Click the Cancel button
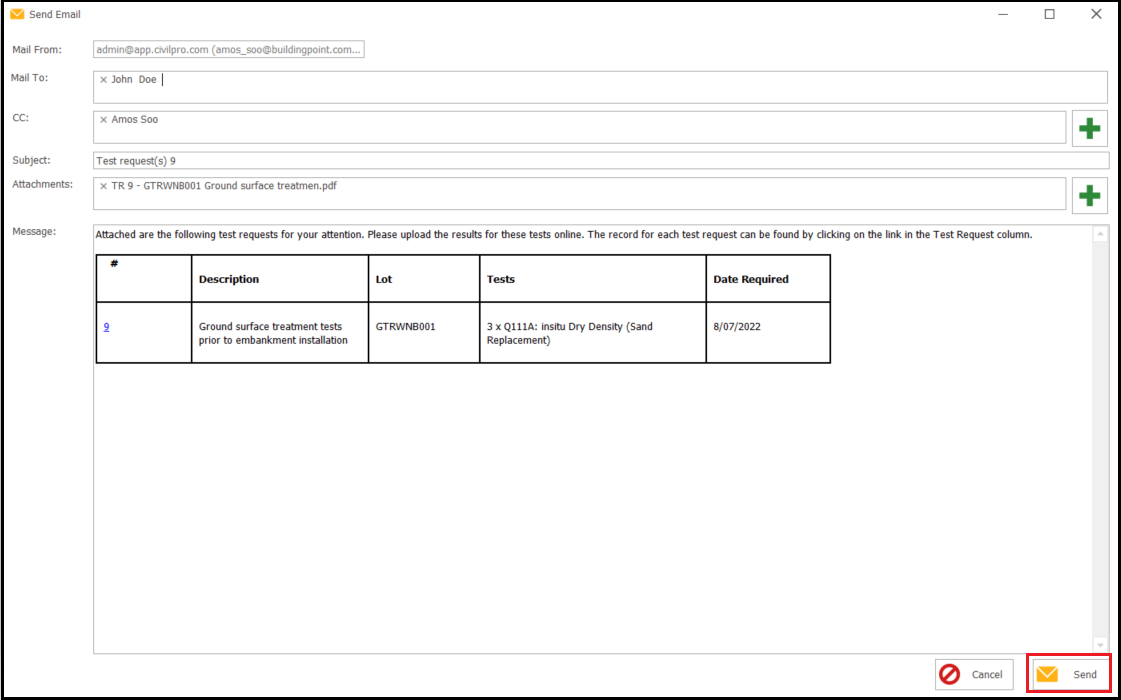 pyautogui.click(x=974, y=674)
